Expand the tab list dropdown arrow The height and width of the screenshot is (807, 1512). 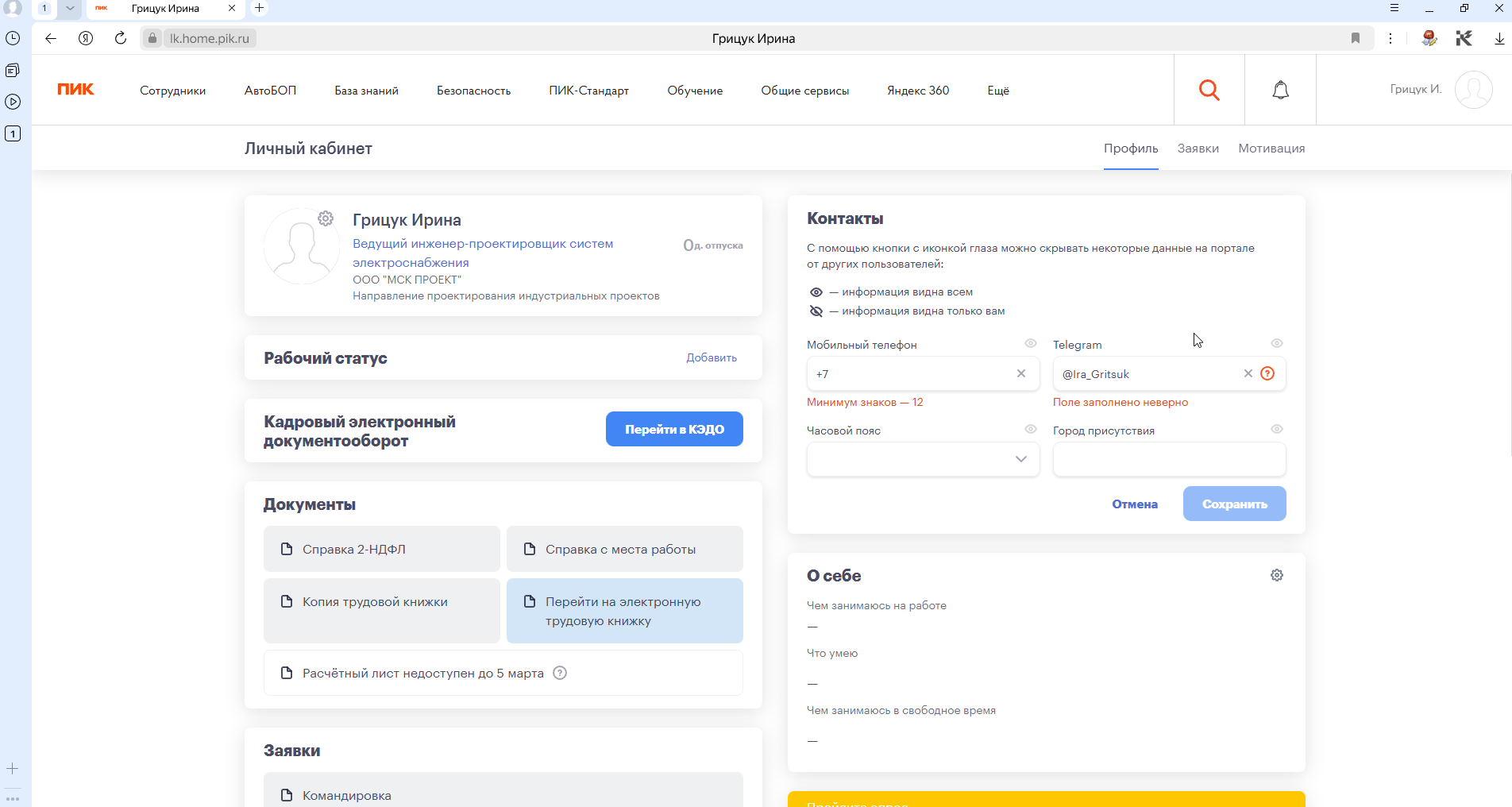tap(70, 8)
